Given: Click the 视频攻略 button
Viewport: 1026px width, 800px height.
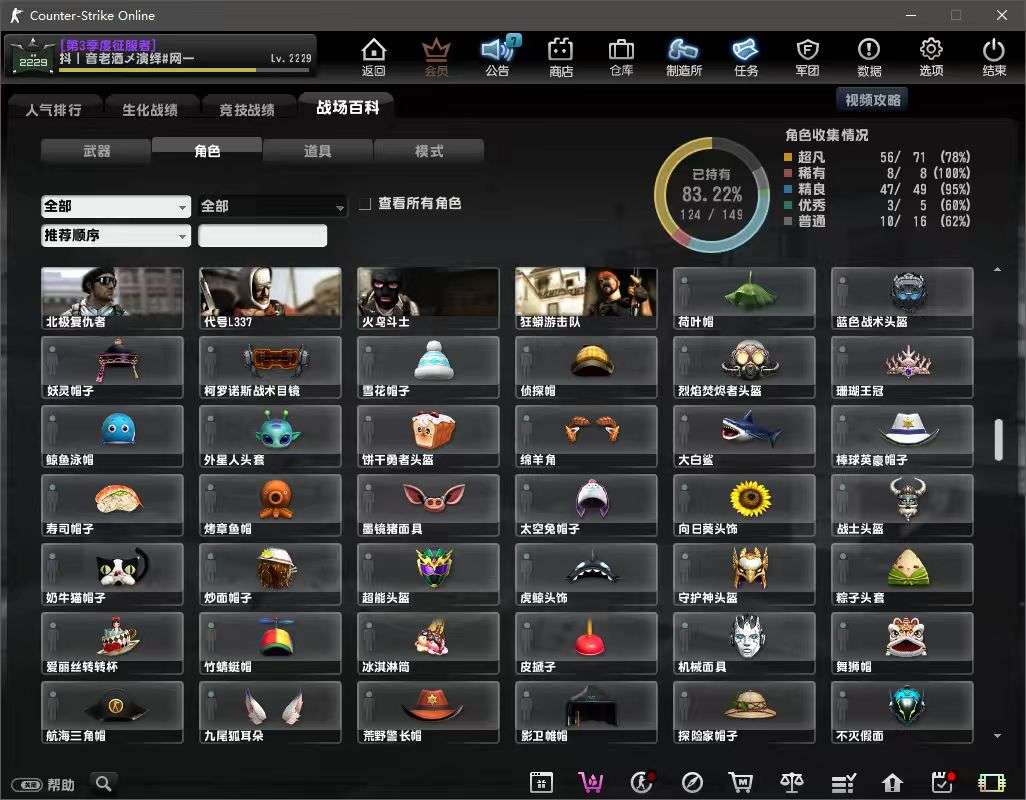Looking at the screenshot, I should pyautogui.click(x=872, y=100).
